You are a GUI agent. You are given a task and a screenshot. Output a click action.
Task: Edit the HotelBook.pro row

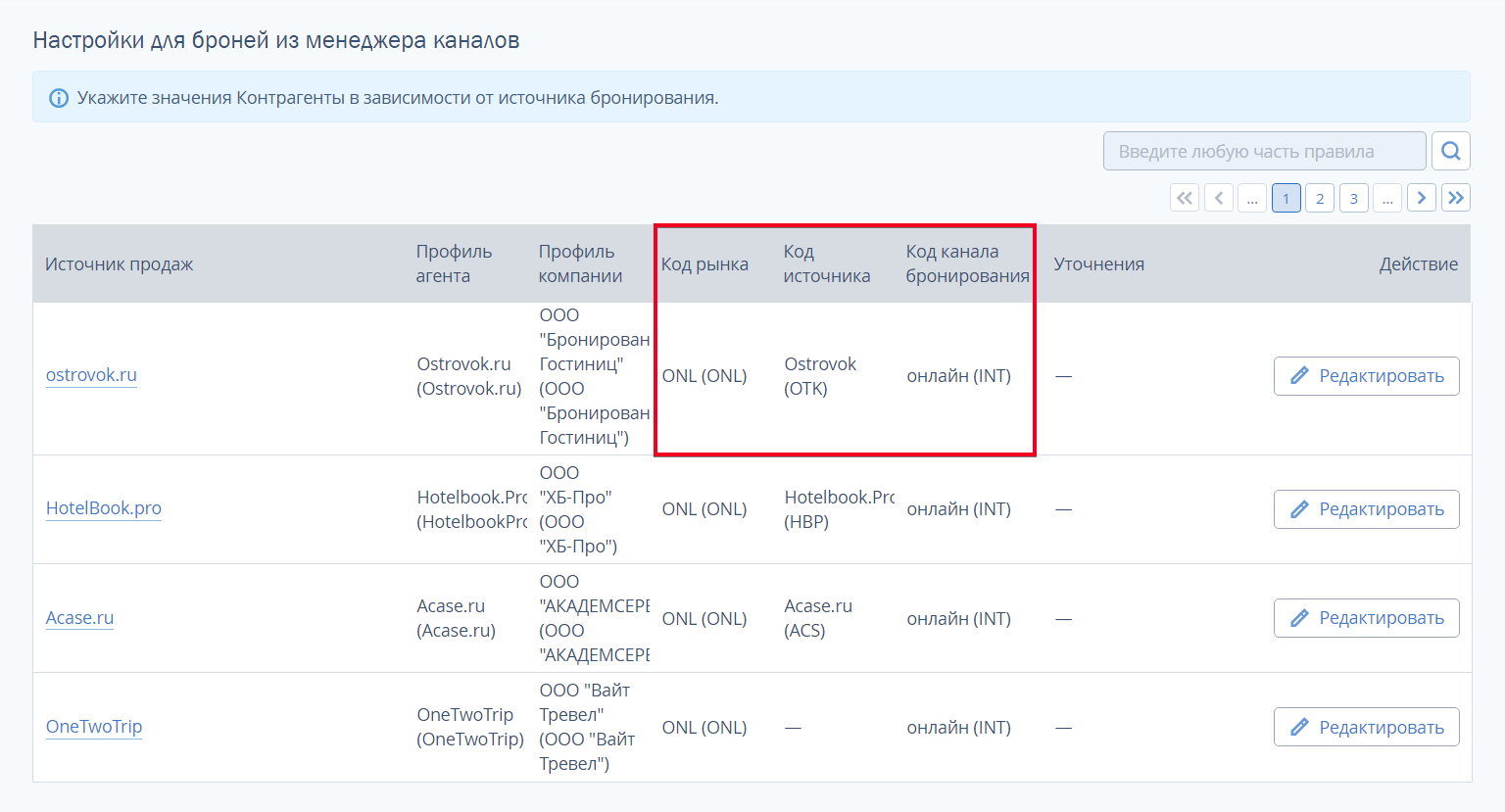point(1367,509)
